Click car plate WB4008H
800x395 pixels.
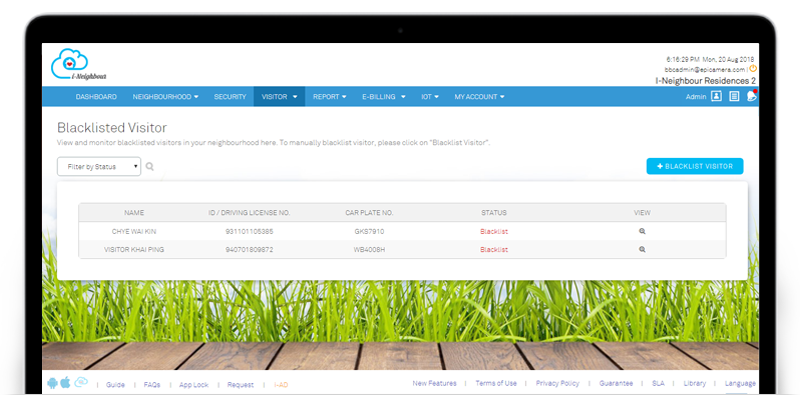(369, 250)
